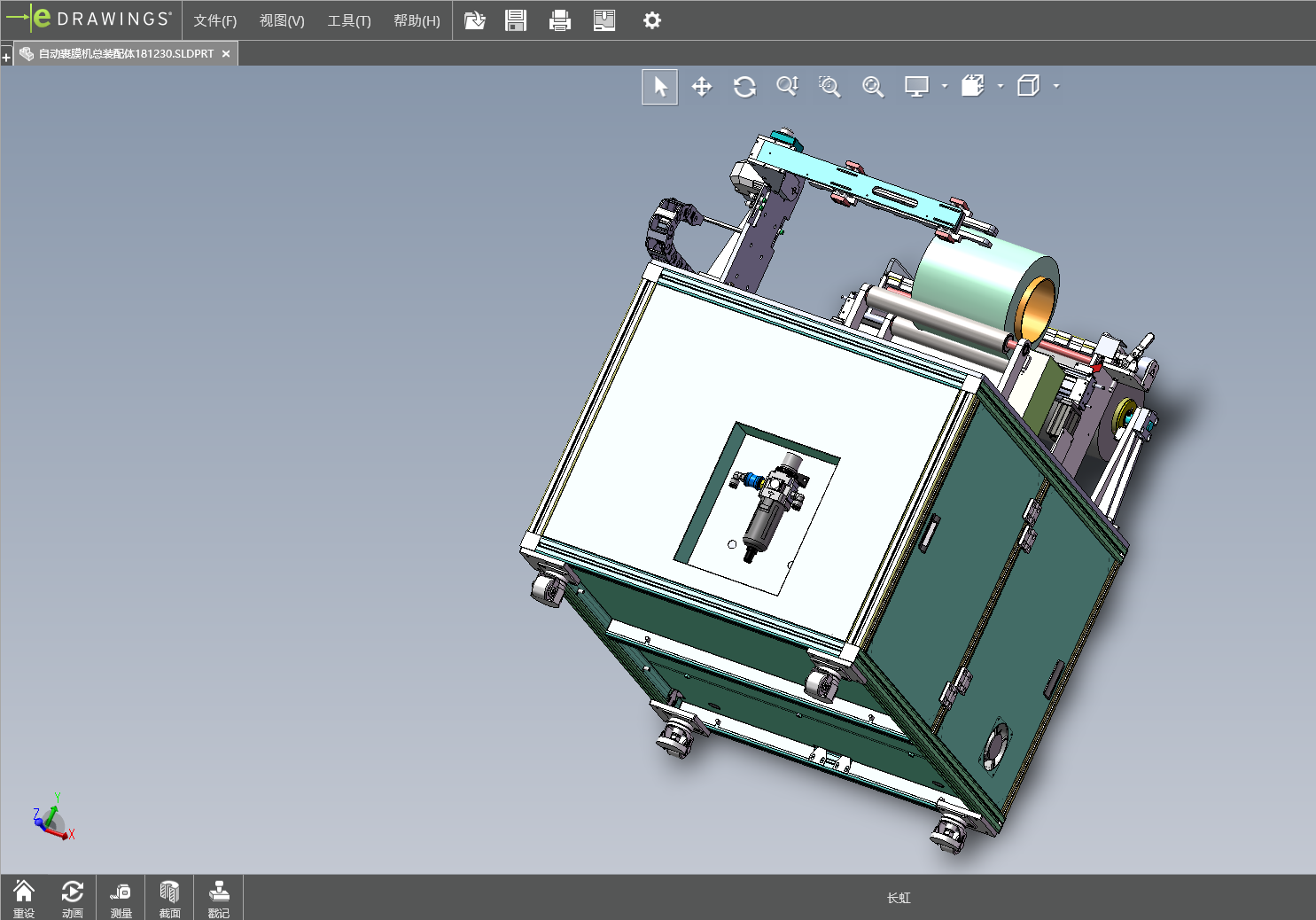Click the Stamp (戳记) button

pyautogui.click(x=219, y=897)
